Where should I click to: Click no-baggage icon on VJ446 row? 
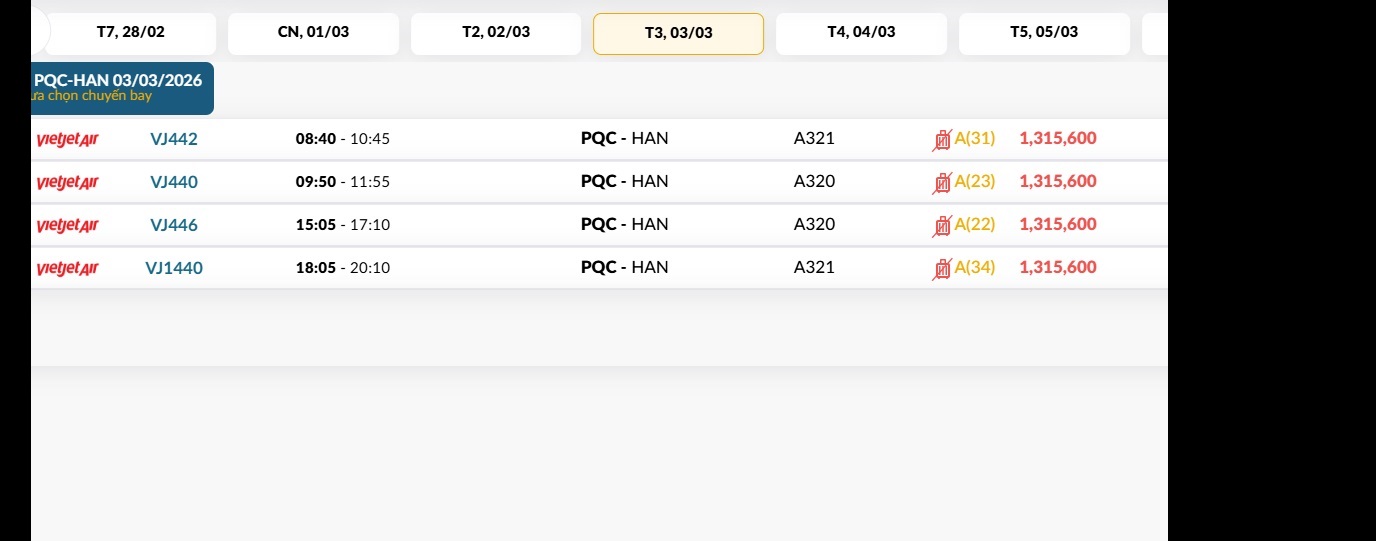point(941,226)
